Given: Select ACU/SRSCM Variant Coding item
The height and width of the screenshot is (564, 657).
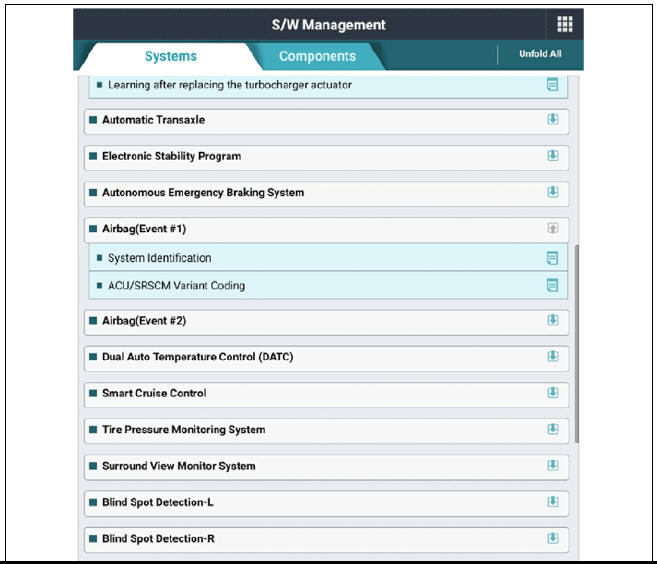Looking at the screenshot, I should coord(176,285).
